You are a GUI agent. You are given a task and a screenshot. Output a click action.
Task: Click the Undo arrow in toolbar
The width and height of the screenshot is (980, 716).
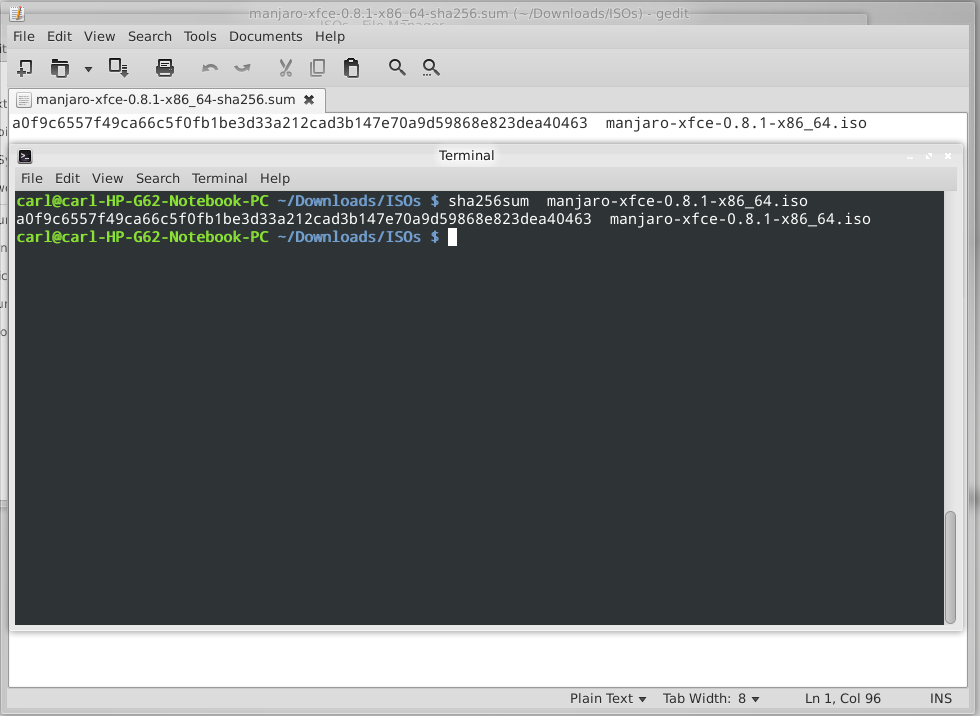pyautogui.click(x=210, y=68)
